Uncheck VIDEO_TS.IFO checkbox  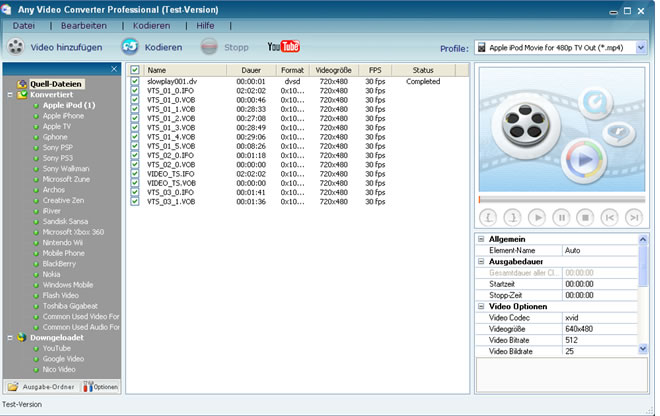point(135,174)
